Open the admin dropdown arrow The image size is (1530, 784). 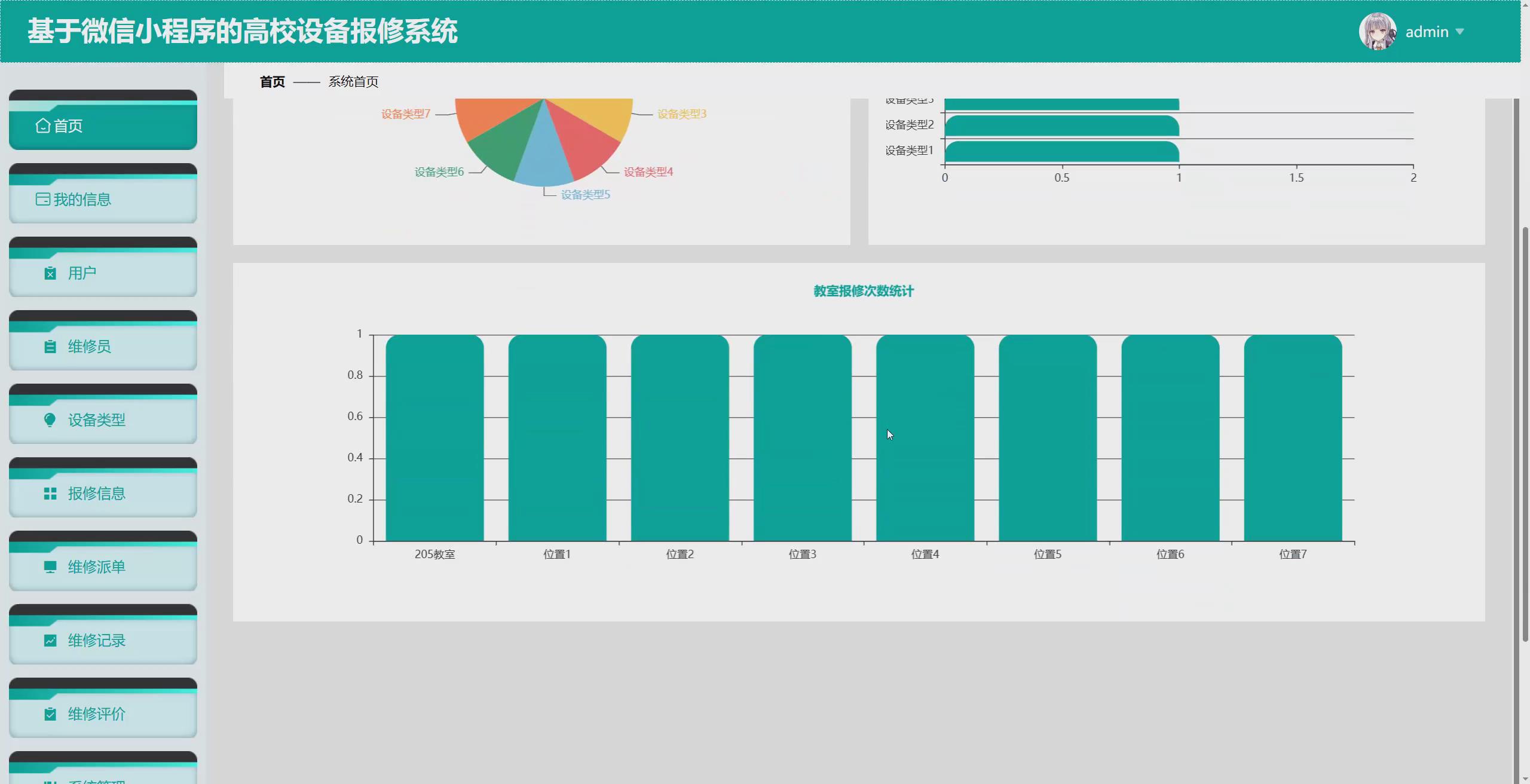pos(1460,32)
